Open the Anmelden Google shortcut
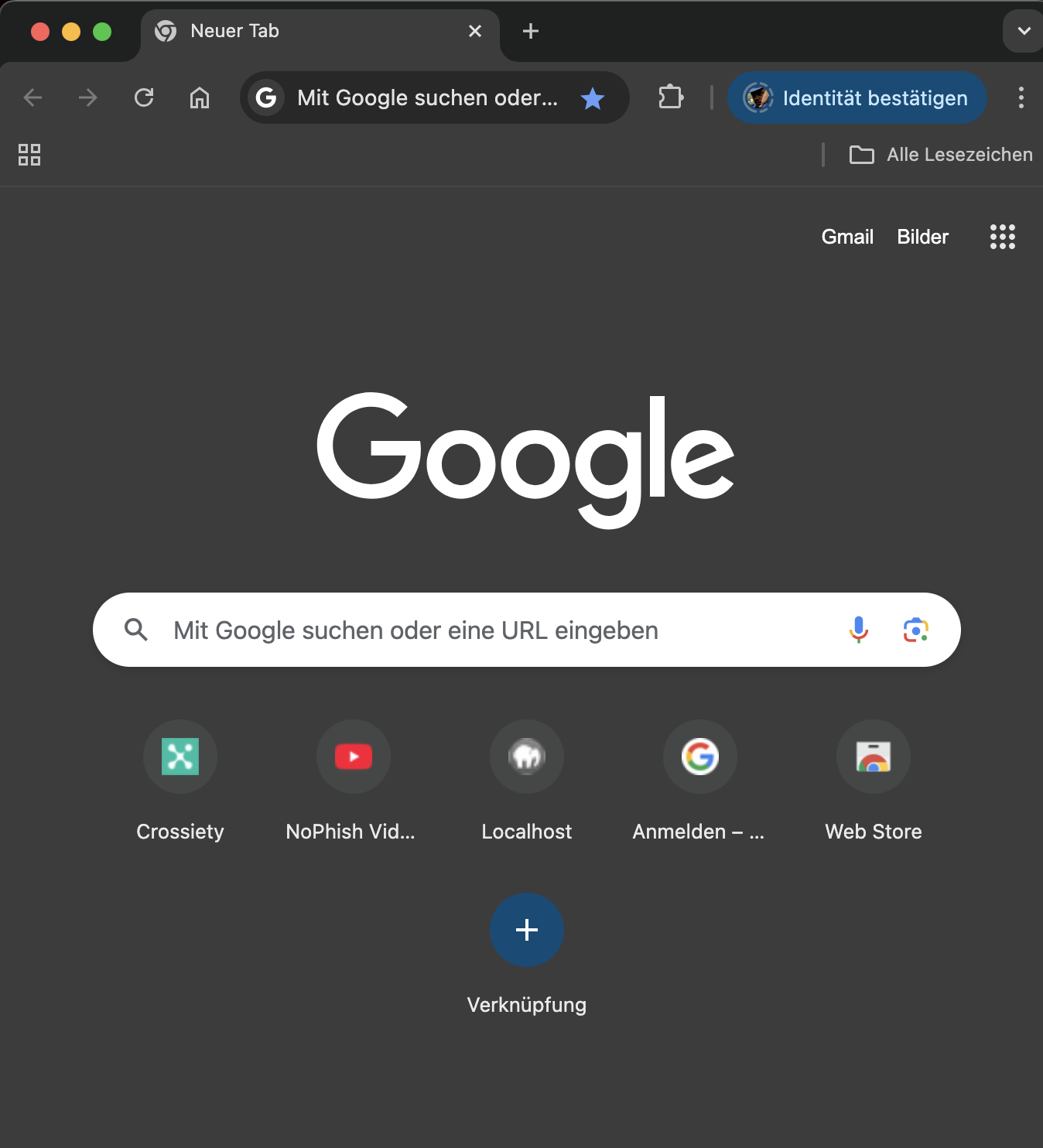The image size is (1043, 1148). (700, 781)
